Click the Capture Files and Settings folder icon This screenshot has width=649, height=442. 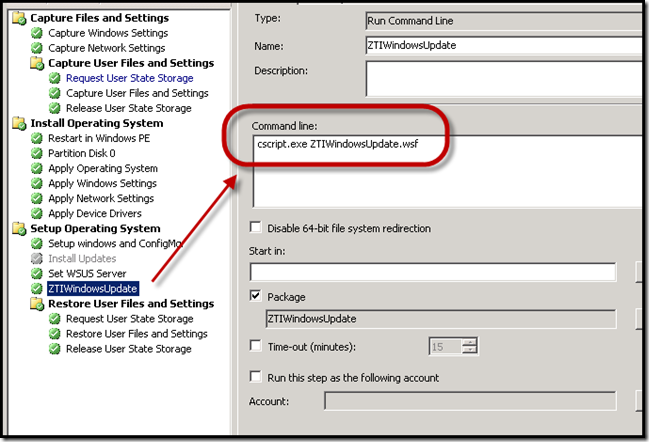(x=19, y=18)
